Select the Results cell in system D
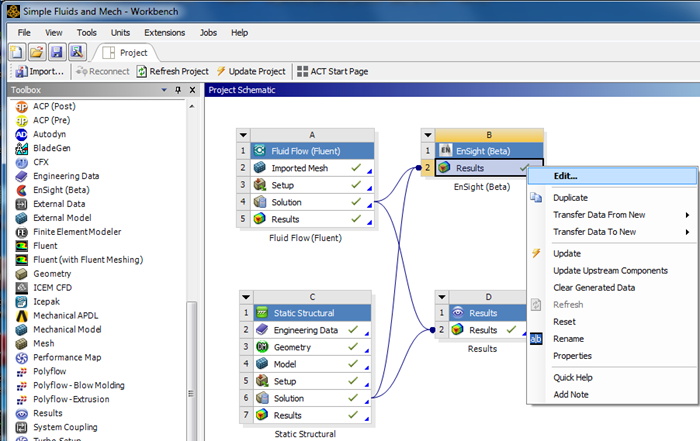 point(488,330)
